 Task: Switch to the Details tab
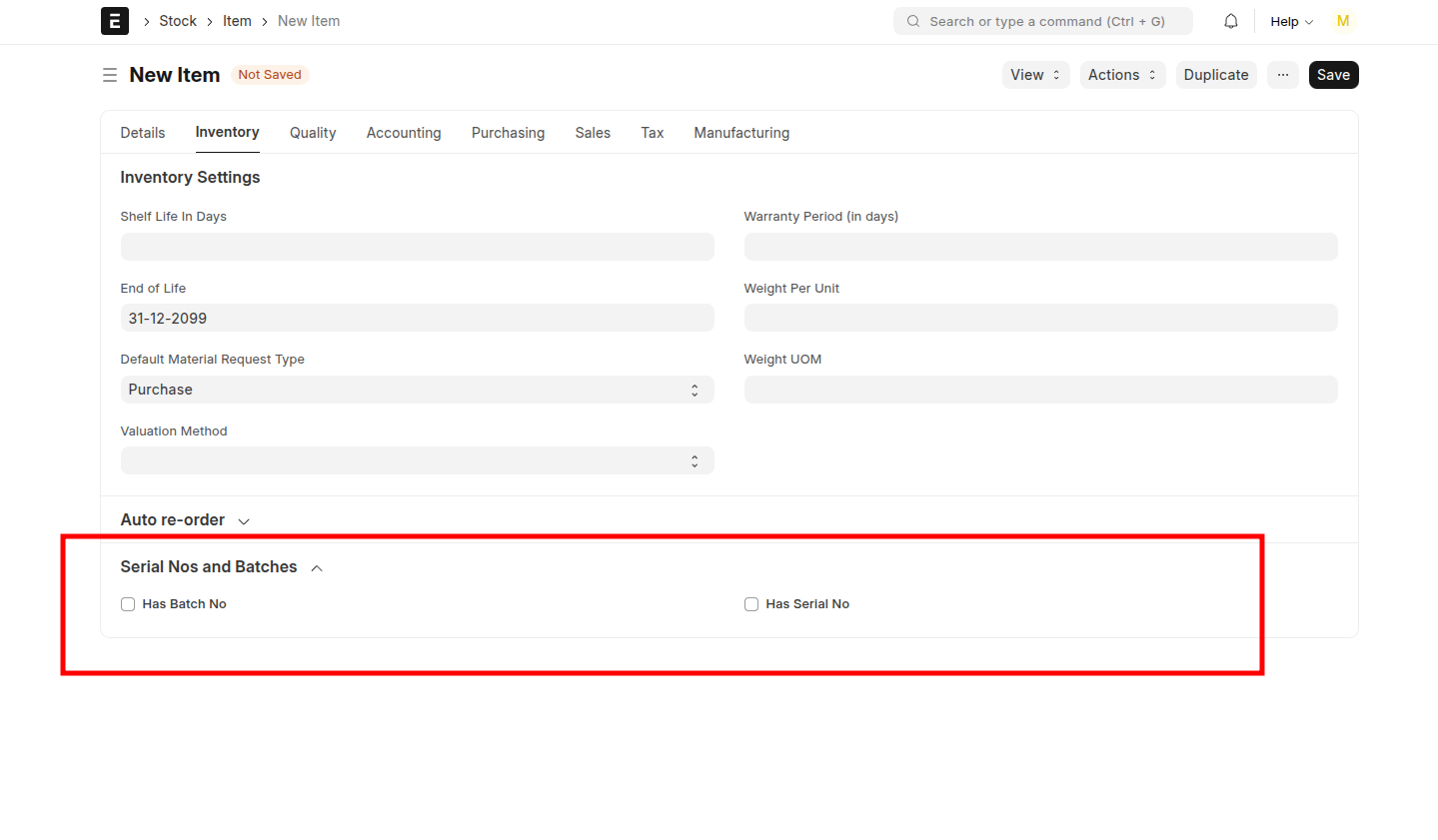pos(143,133)
